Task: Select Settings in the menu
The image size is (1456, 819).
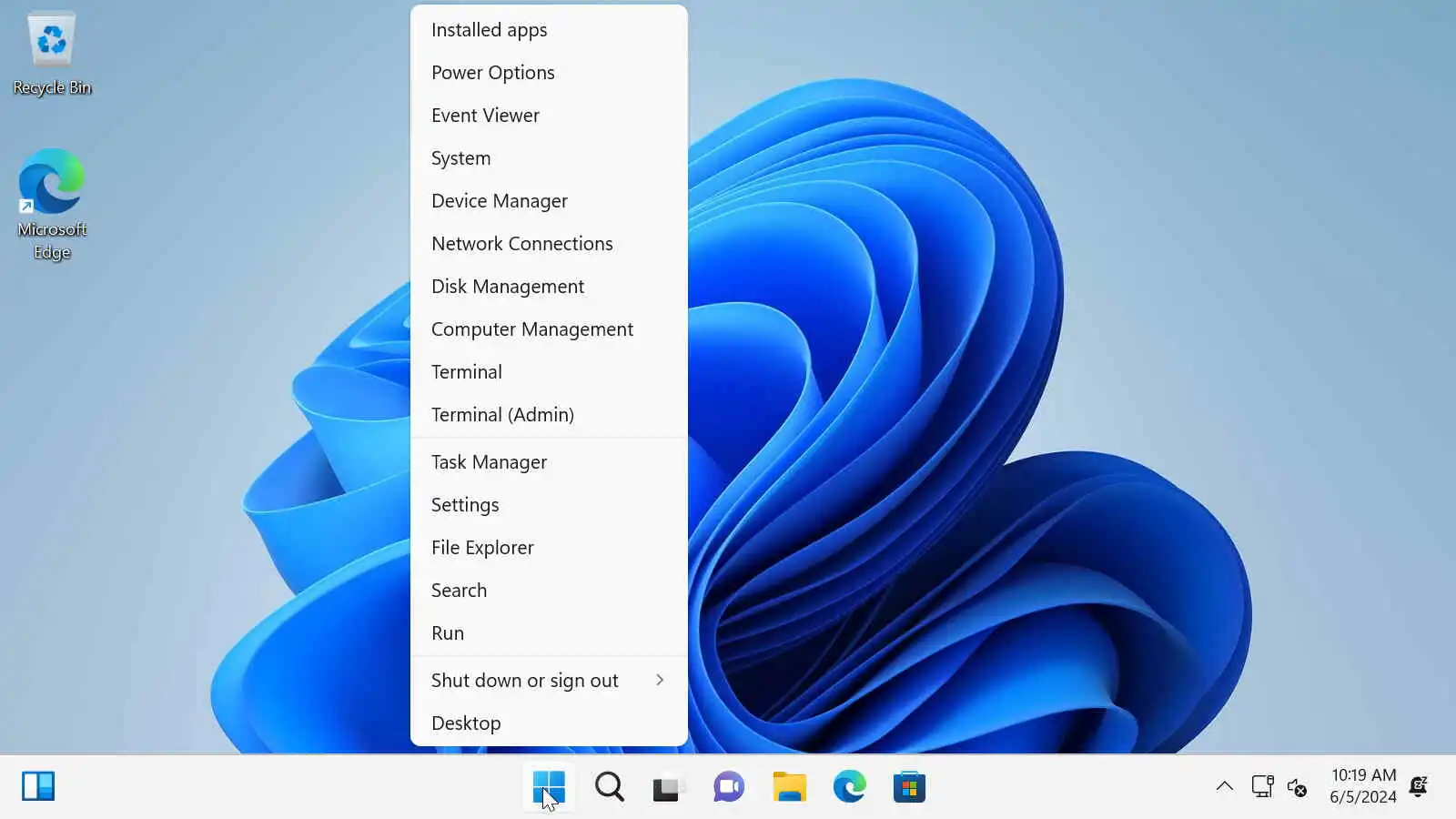Action: point(549,505)
